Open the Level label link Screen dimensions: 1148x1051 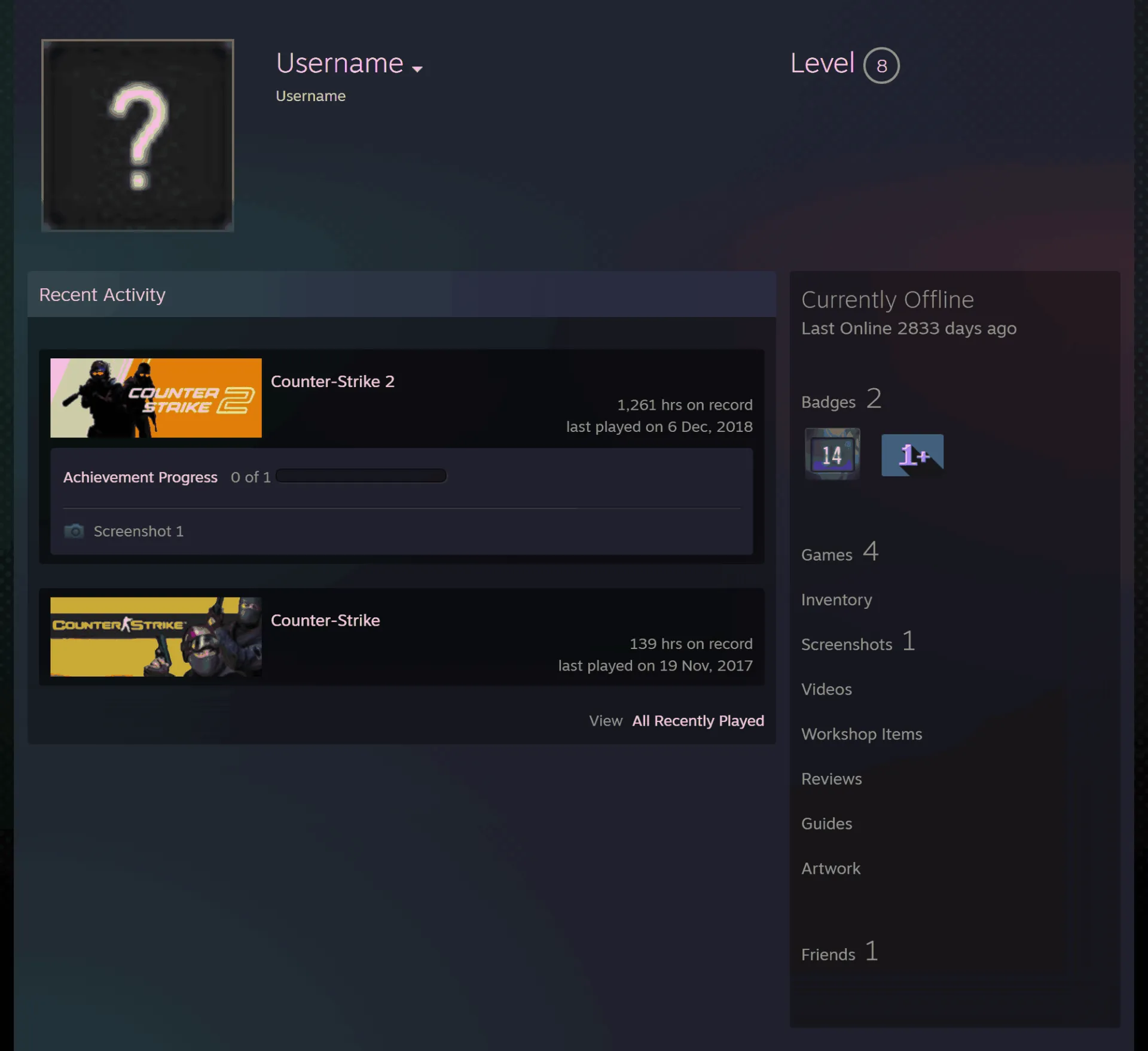[x=822, y=63]
